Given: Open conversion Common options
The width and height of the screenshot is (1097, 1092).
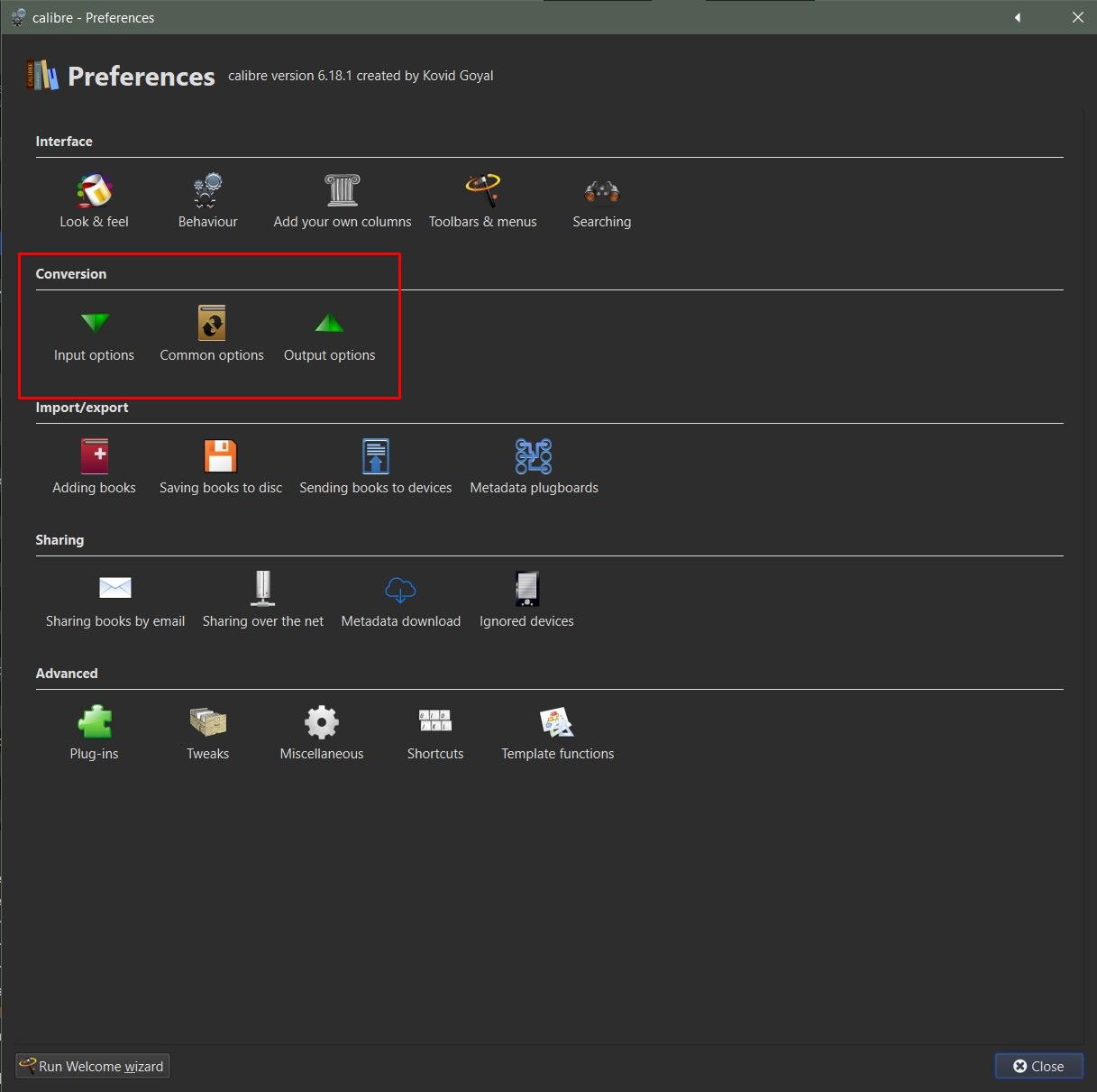Looking at the screenshot, I should pyautogui.click(x=212, y=335).
